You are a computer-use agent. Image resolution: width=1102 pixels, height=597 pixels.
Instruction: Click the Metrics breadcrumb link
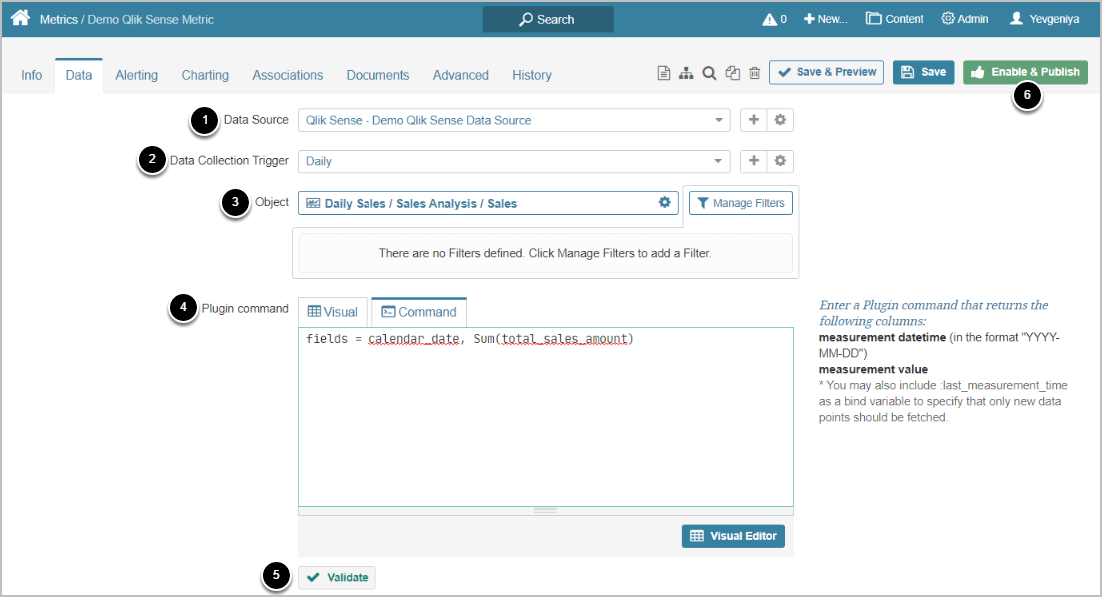pos(58,20)
